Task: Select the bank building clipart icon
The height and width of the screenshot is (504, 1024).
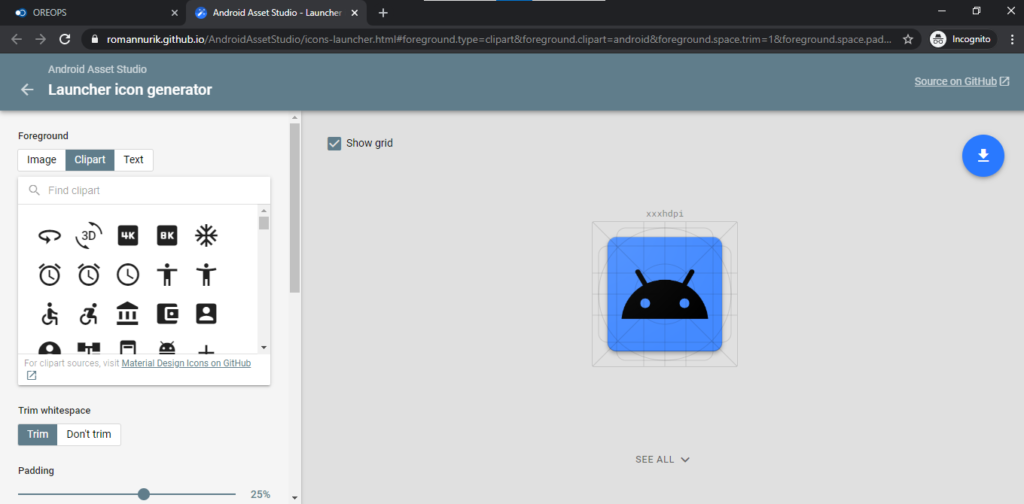Action: coord(128,314)
